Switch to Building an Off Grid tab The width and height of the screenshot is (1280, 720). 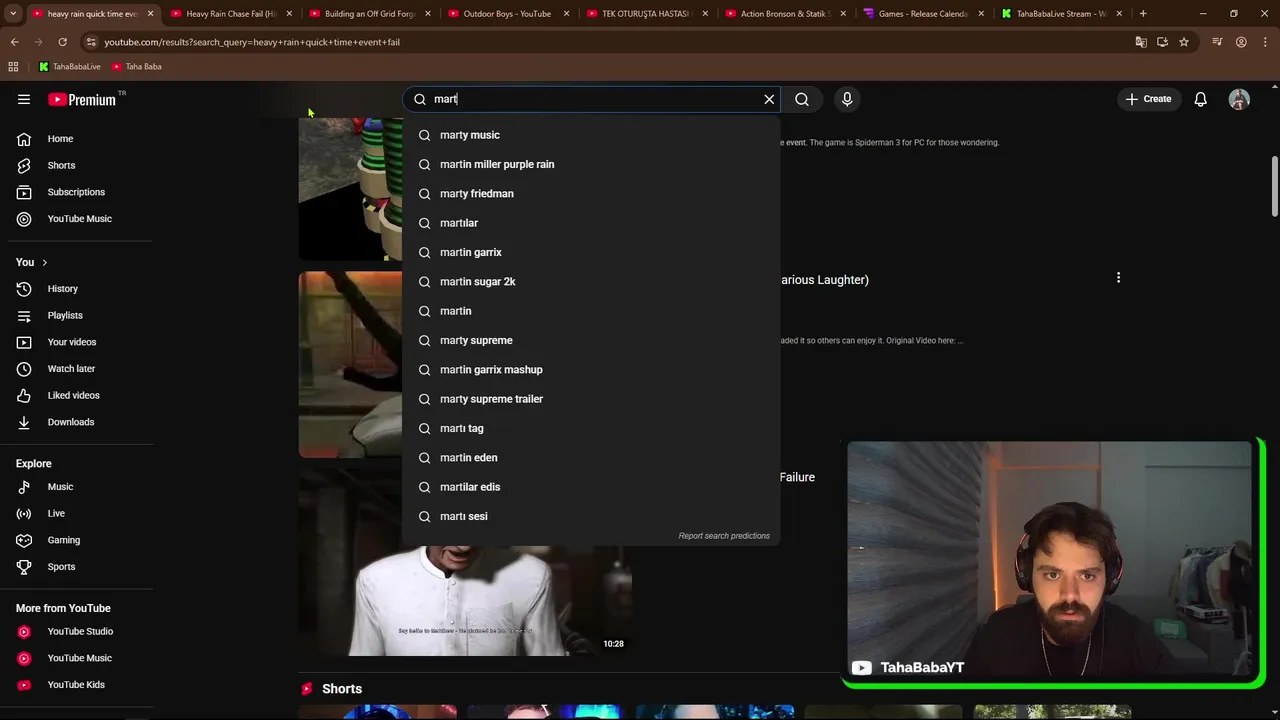pyautogui.click(x=370, y=14)
